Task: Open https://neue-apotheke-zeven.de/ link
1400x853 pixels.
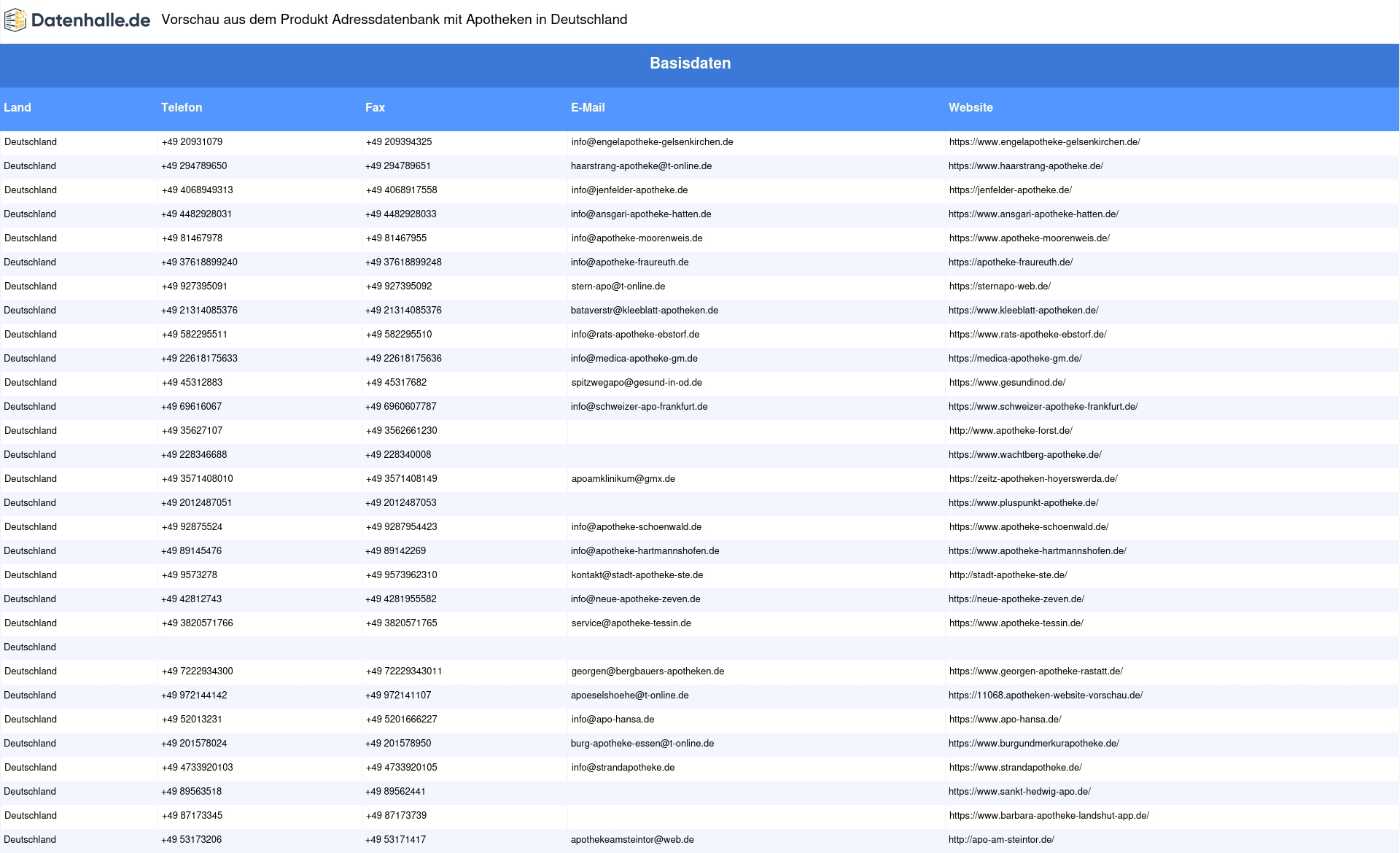Action: point(1016,599)
